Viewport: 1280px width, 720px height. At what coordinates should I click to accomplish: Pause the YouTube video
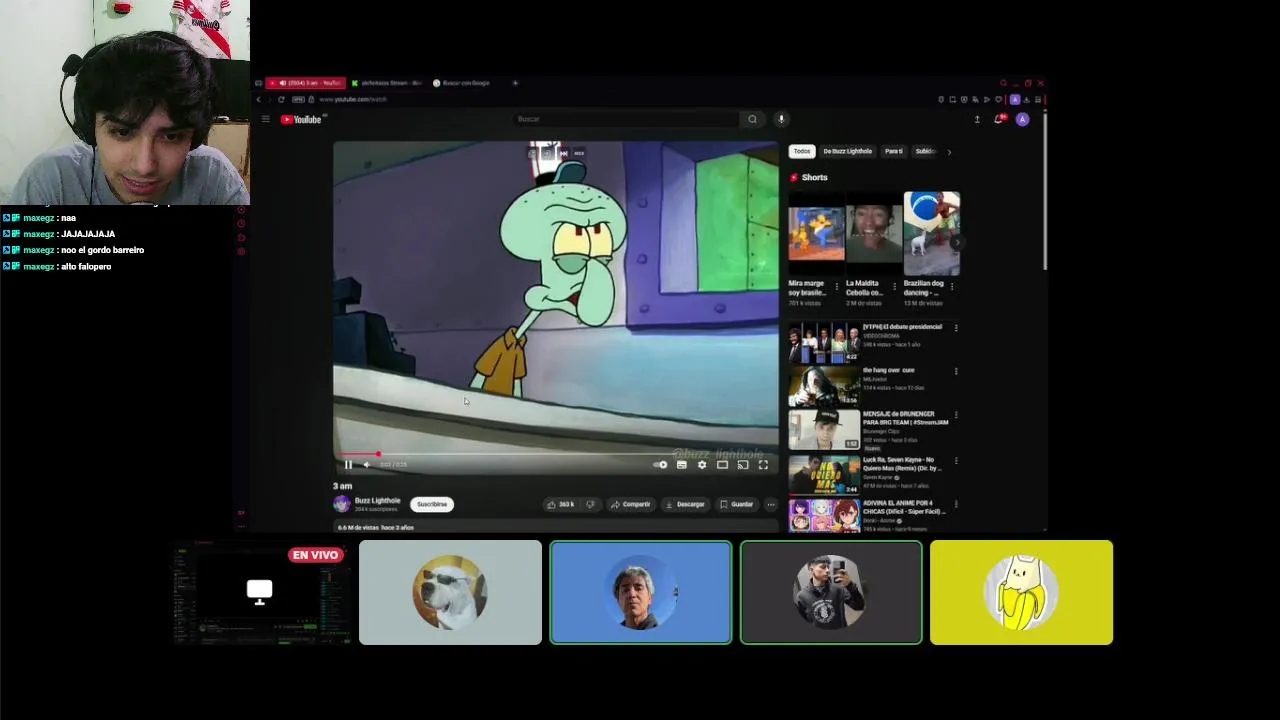point(348,464)
